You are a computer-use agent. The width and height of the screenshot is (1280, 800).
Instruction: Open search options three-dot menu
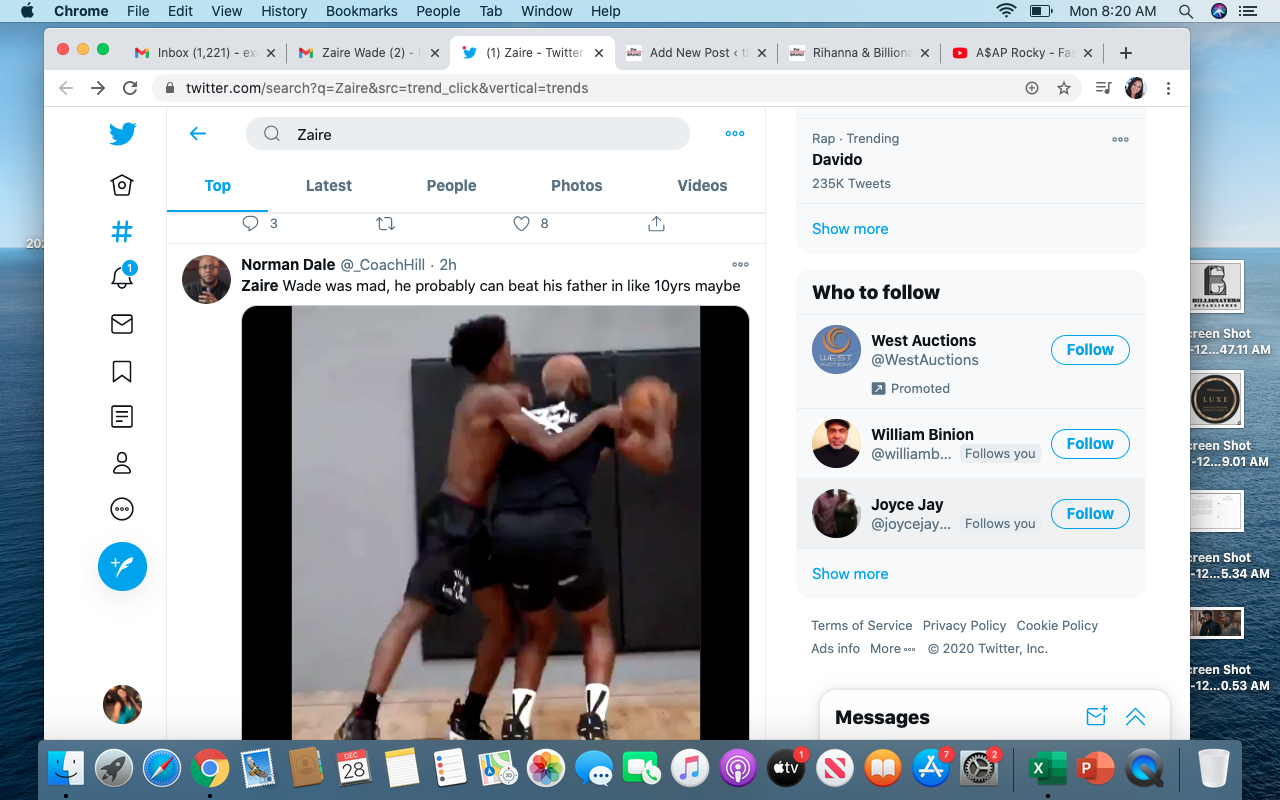click(x=735, y=134)
